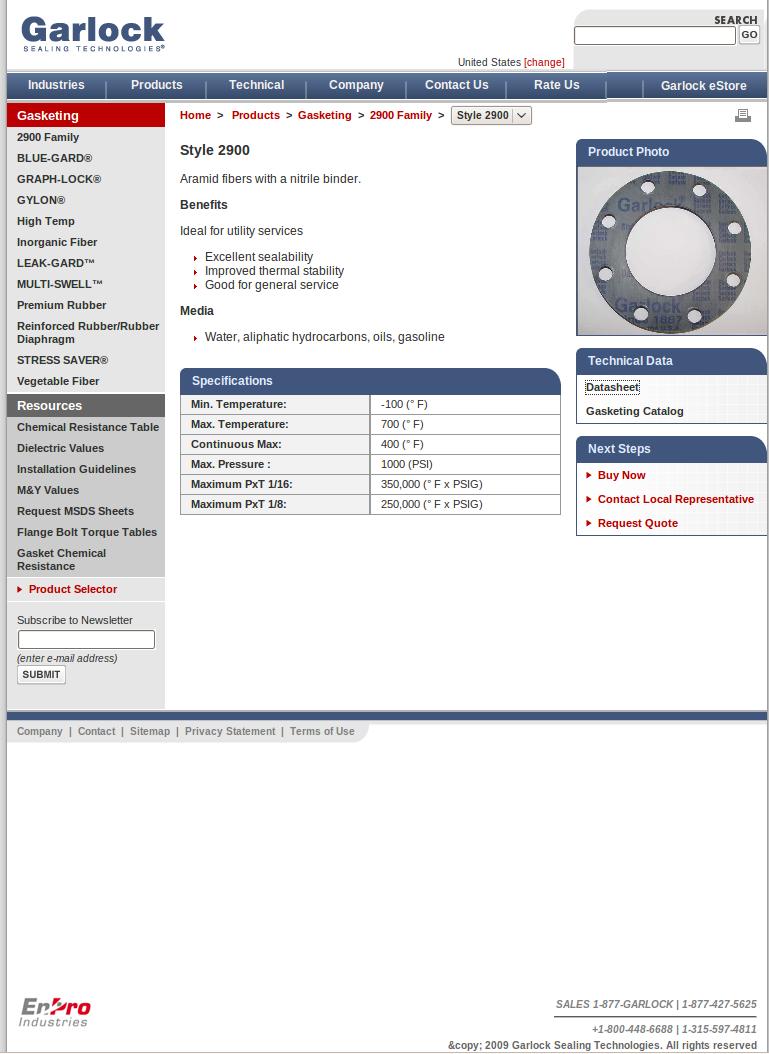This screenshot has height=1054, width=769.
Task: Click Contact Local Representative link
Action: click(676, 499)
